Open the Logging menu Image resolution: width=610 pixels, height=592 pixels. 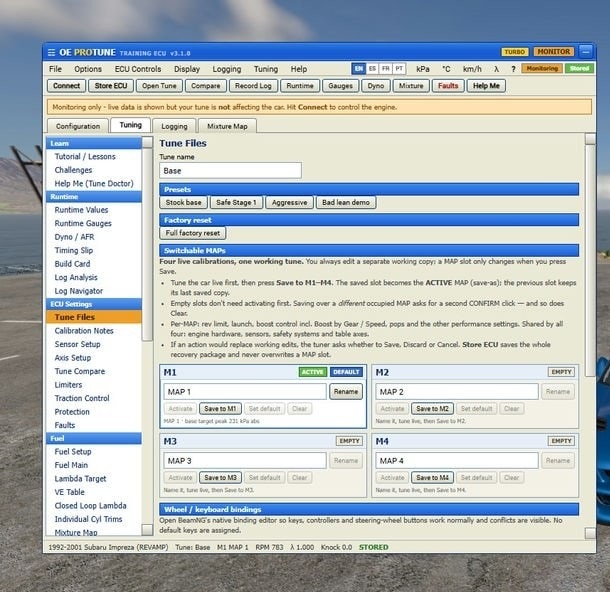coord(227,69)
